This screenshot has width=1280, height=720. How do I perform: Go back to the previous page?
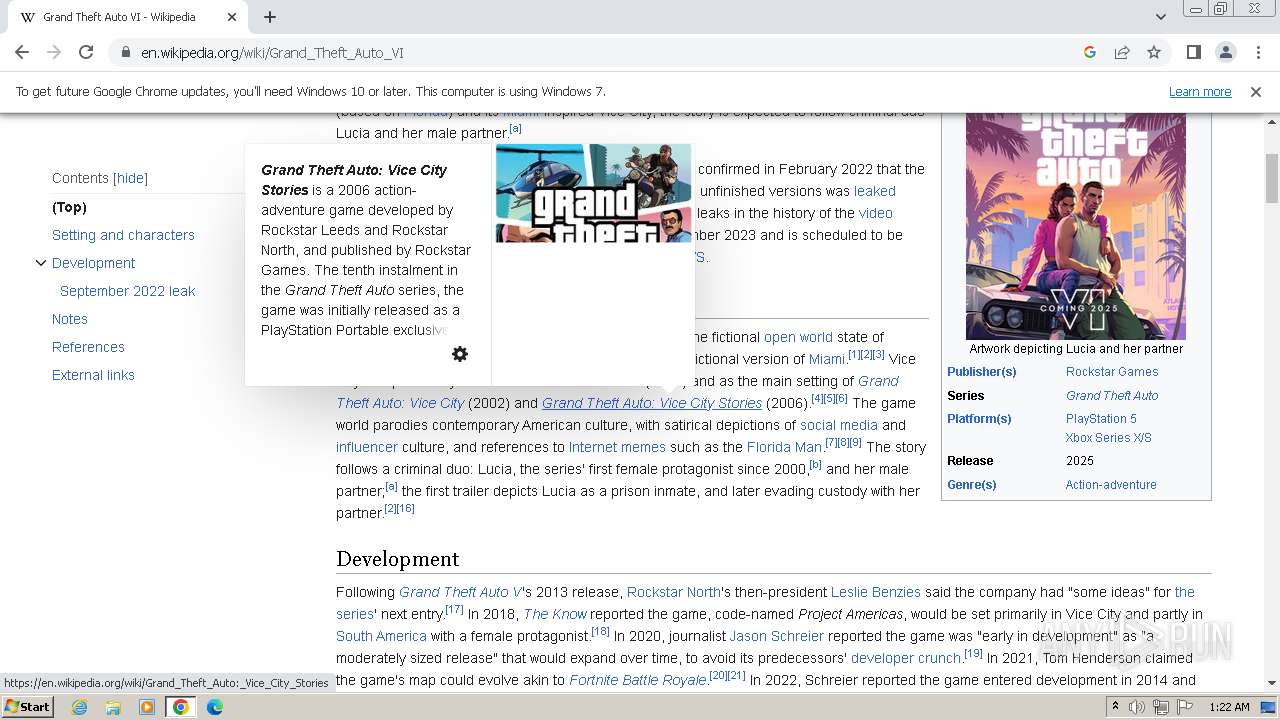22,52
